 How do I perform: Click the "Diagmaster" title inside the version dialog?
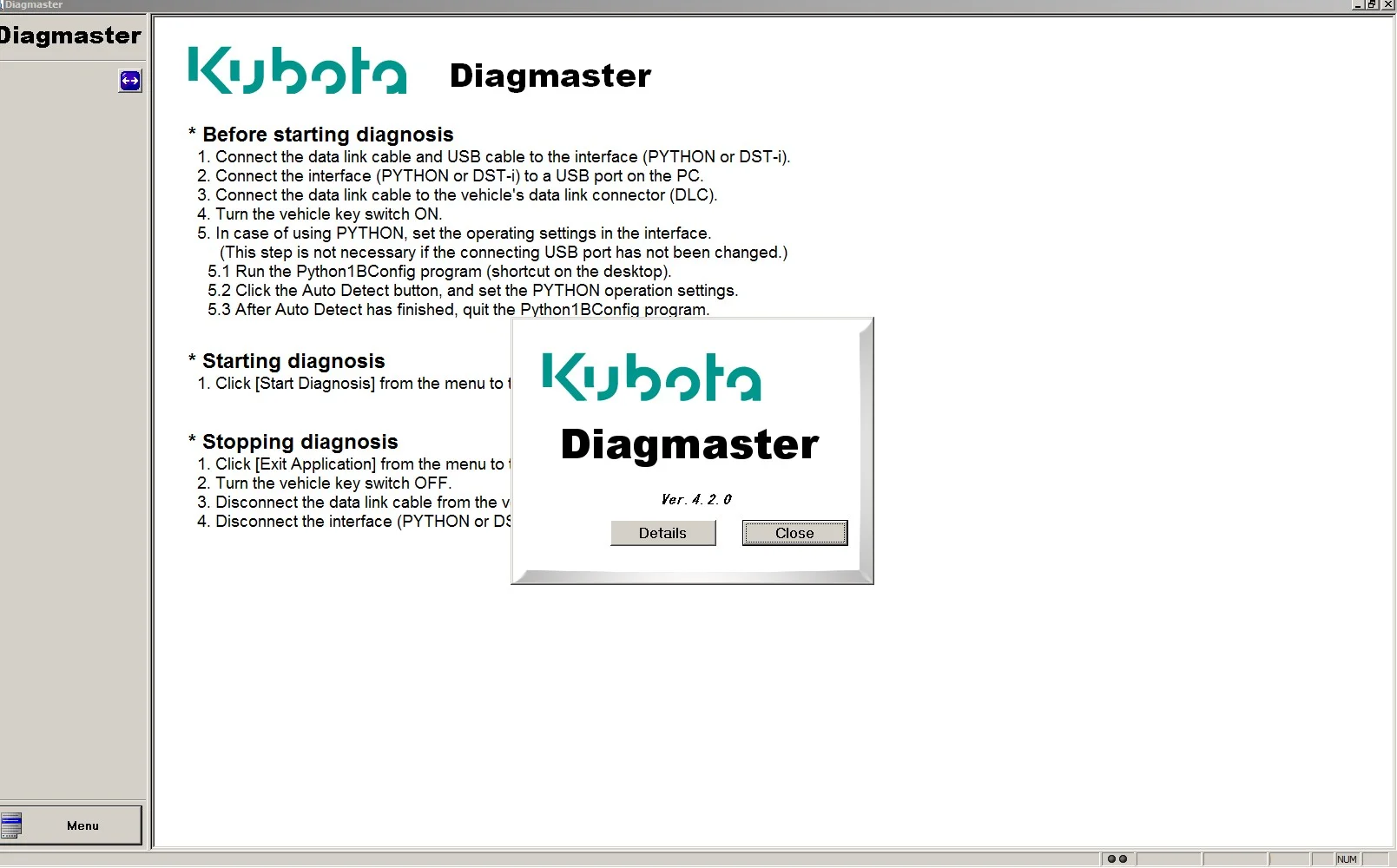coord(690,444)
